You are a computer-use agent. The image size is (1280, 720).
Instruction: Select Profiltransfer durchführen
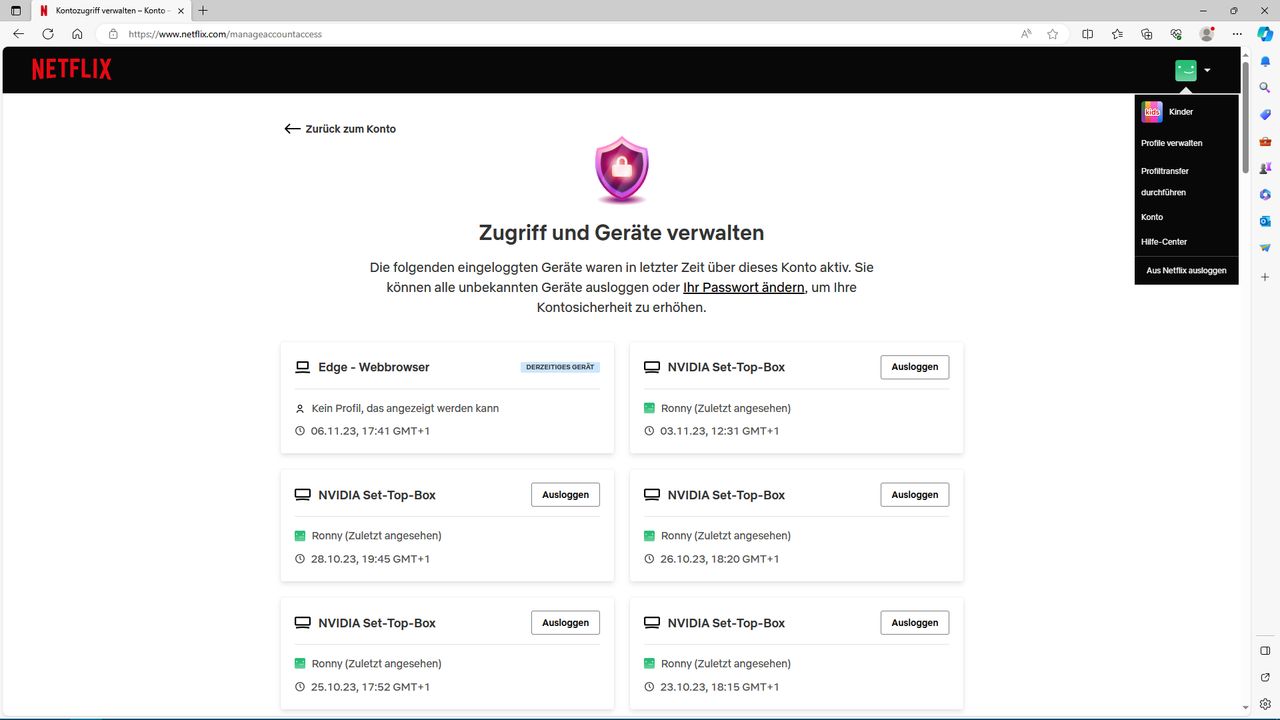click(1165, 181)
